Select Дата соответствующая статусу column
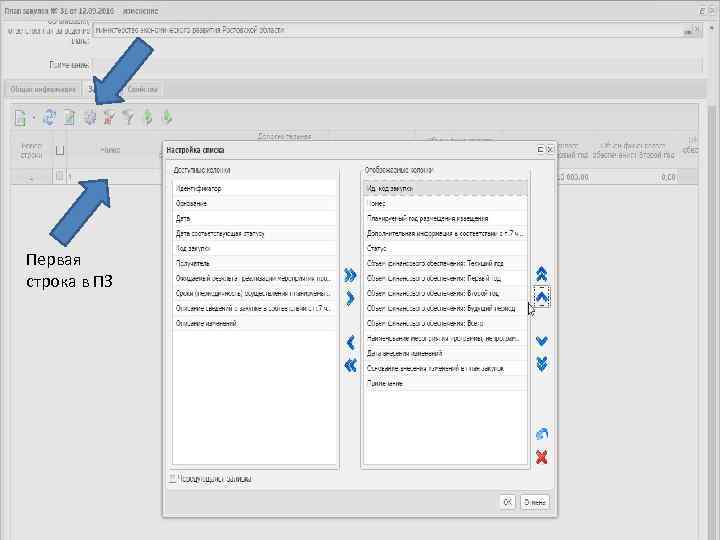Screen dimensions: 720x540 [255, 233]
